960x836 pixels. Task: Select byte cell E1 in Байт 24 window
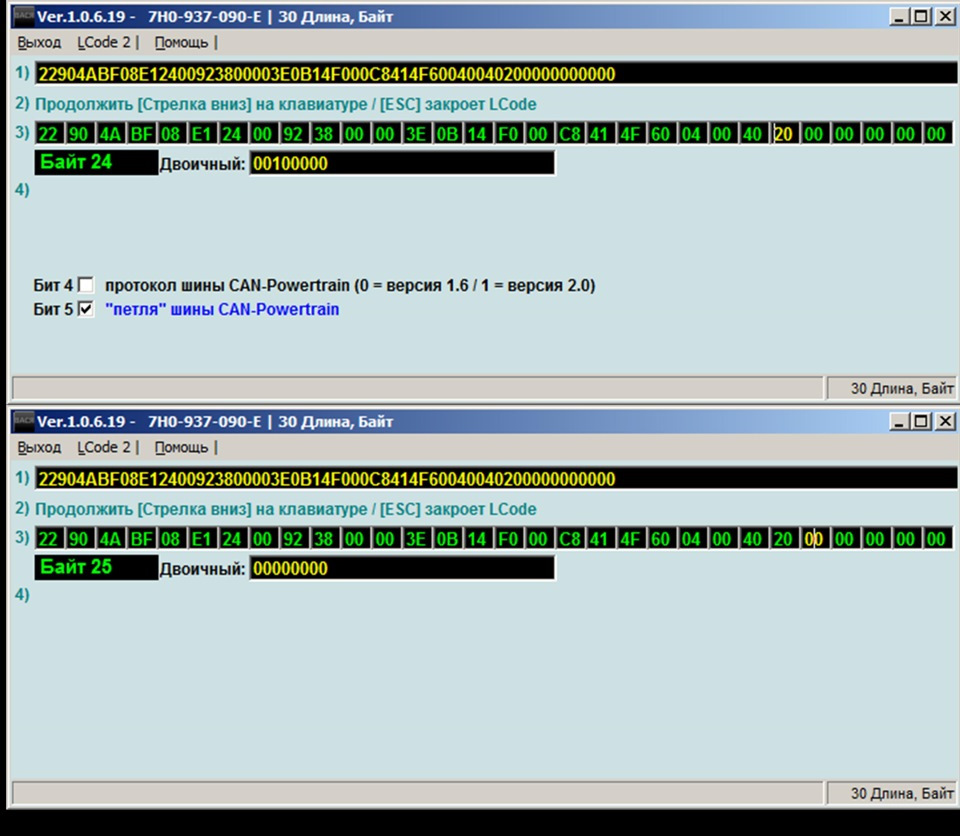pyautogui.click(x=202, y=134)
